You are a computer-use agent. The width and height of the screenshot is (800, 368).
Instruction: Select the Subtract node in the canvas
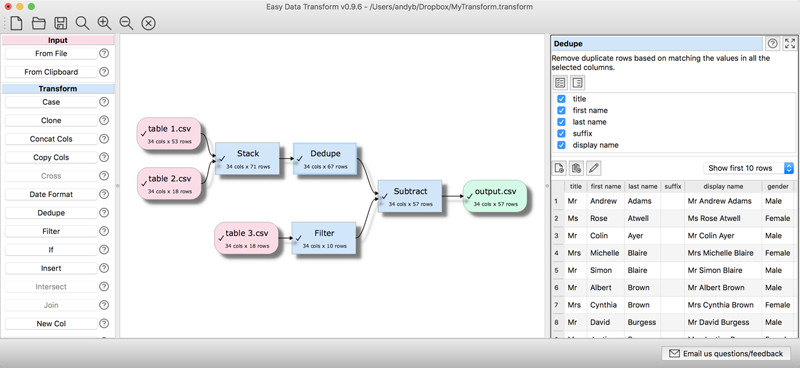tap(410, 196)
